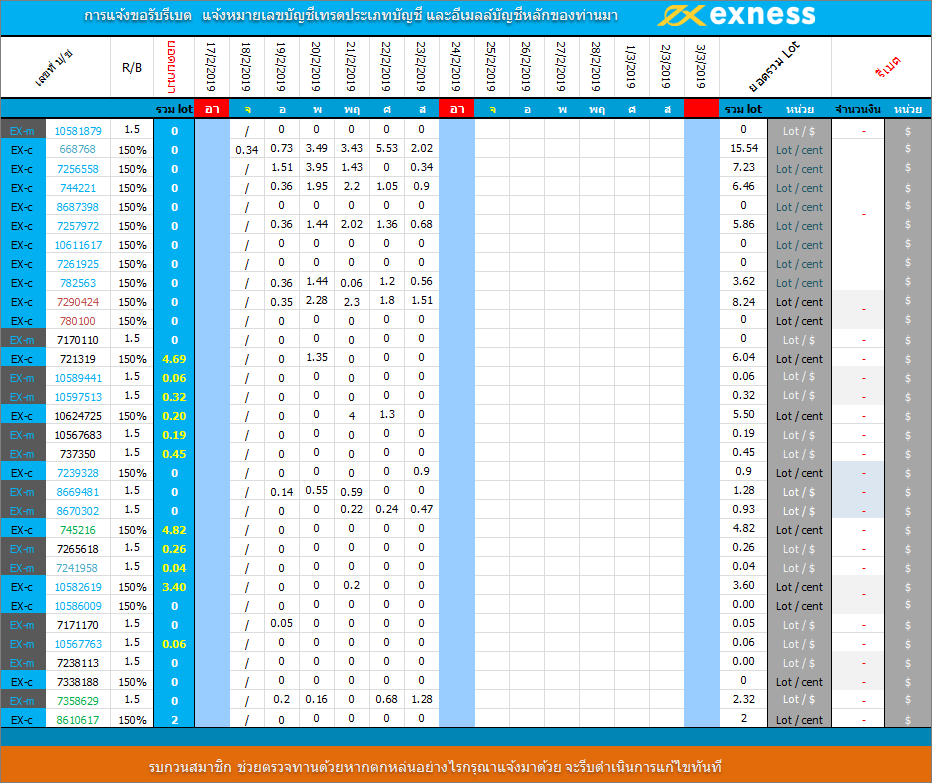Screen dimensions: 932x783
Task: Select the 20/2/2019 date column header
Action: [316, 66]
